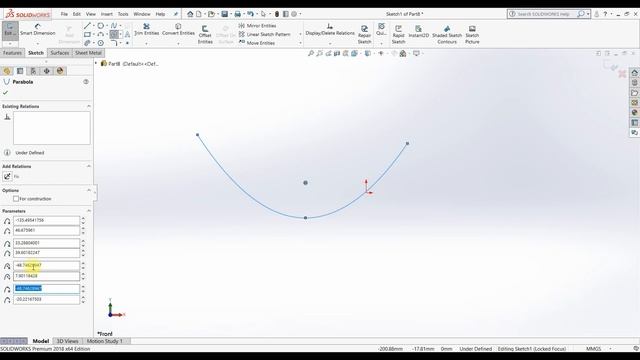Open the ConfigurationManager tab icon
640x360 pixels.
coord(33,71)
